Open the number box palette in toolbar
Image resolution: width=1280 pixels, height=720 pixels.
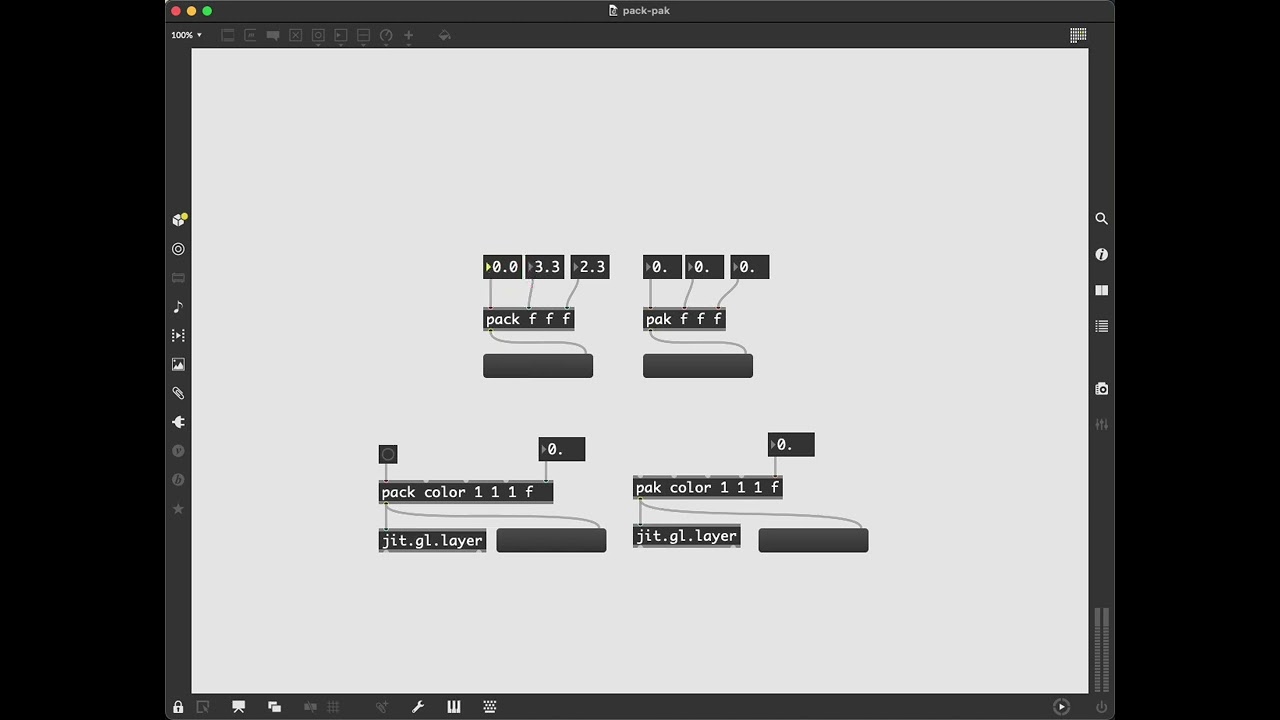341,35
